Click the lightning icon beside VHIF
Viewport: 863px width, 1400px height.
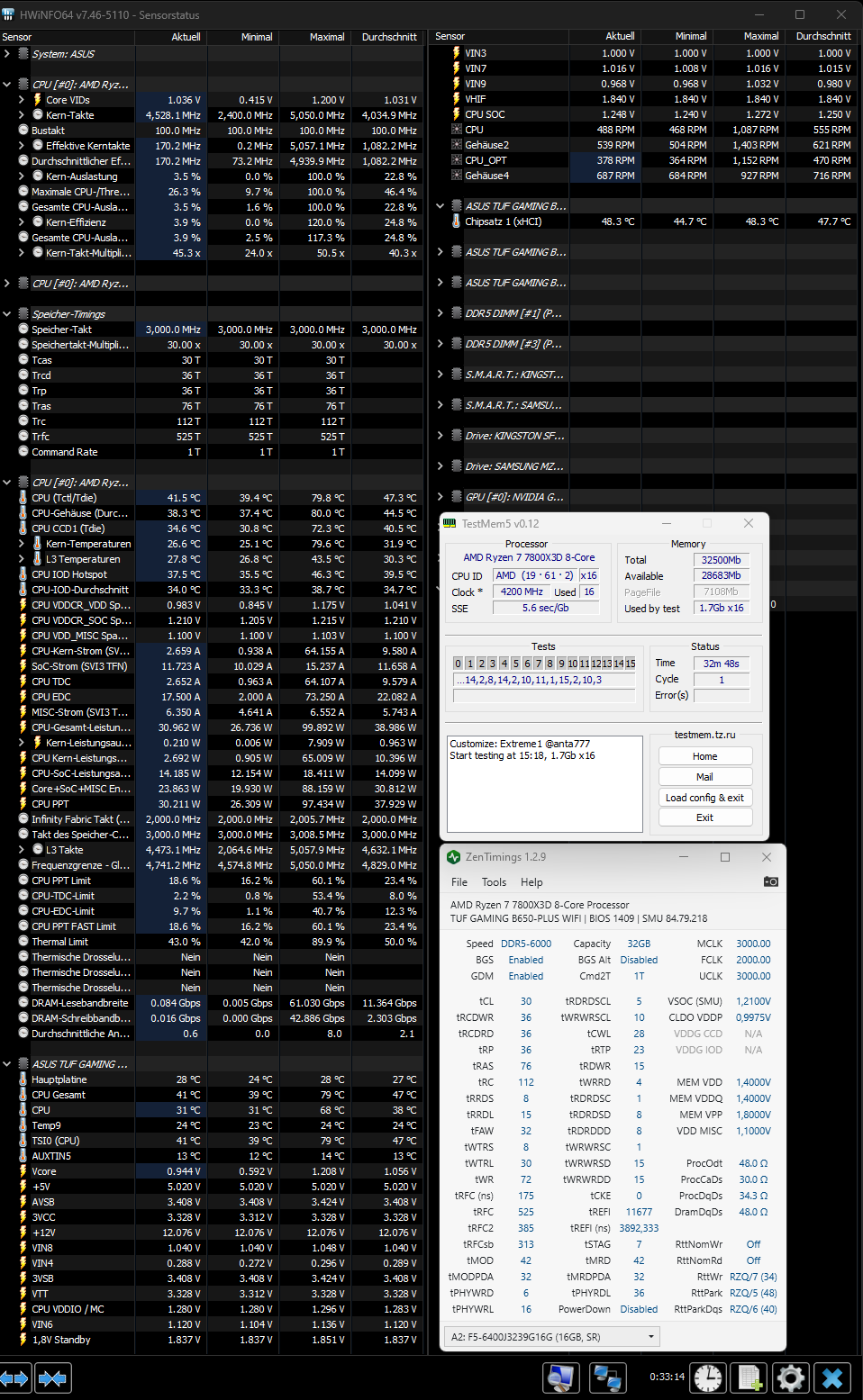457,99
